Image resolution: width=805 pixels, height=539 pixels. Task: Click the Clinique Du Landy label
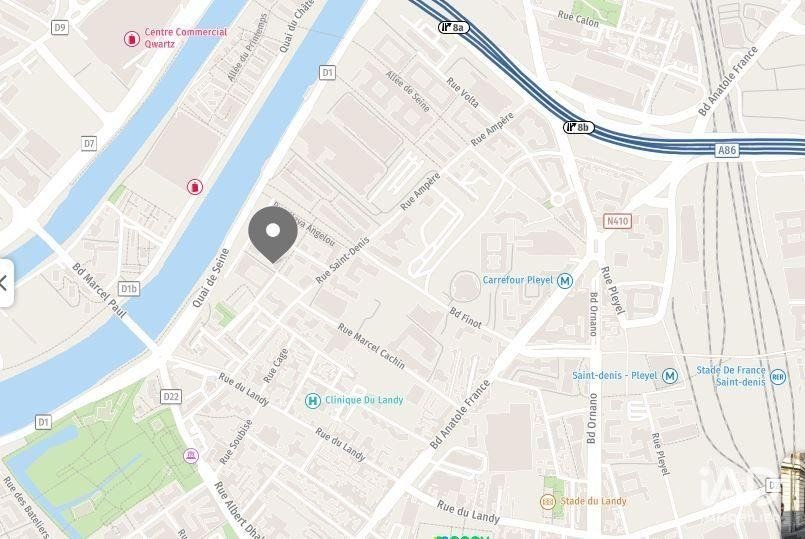[x=364, y=400]
